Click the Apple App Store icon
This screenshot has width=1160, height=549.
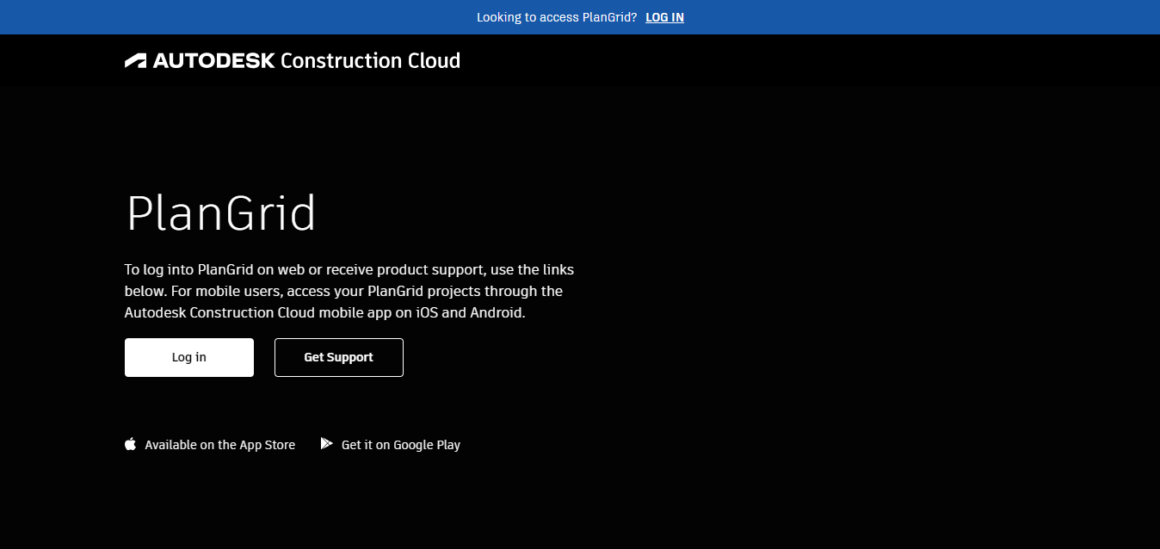click(x=130, y=444)
